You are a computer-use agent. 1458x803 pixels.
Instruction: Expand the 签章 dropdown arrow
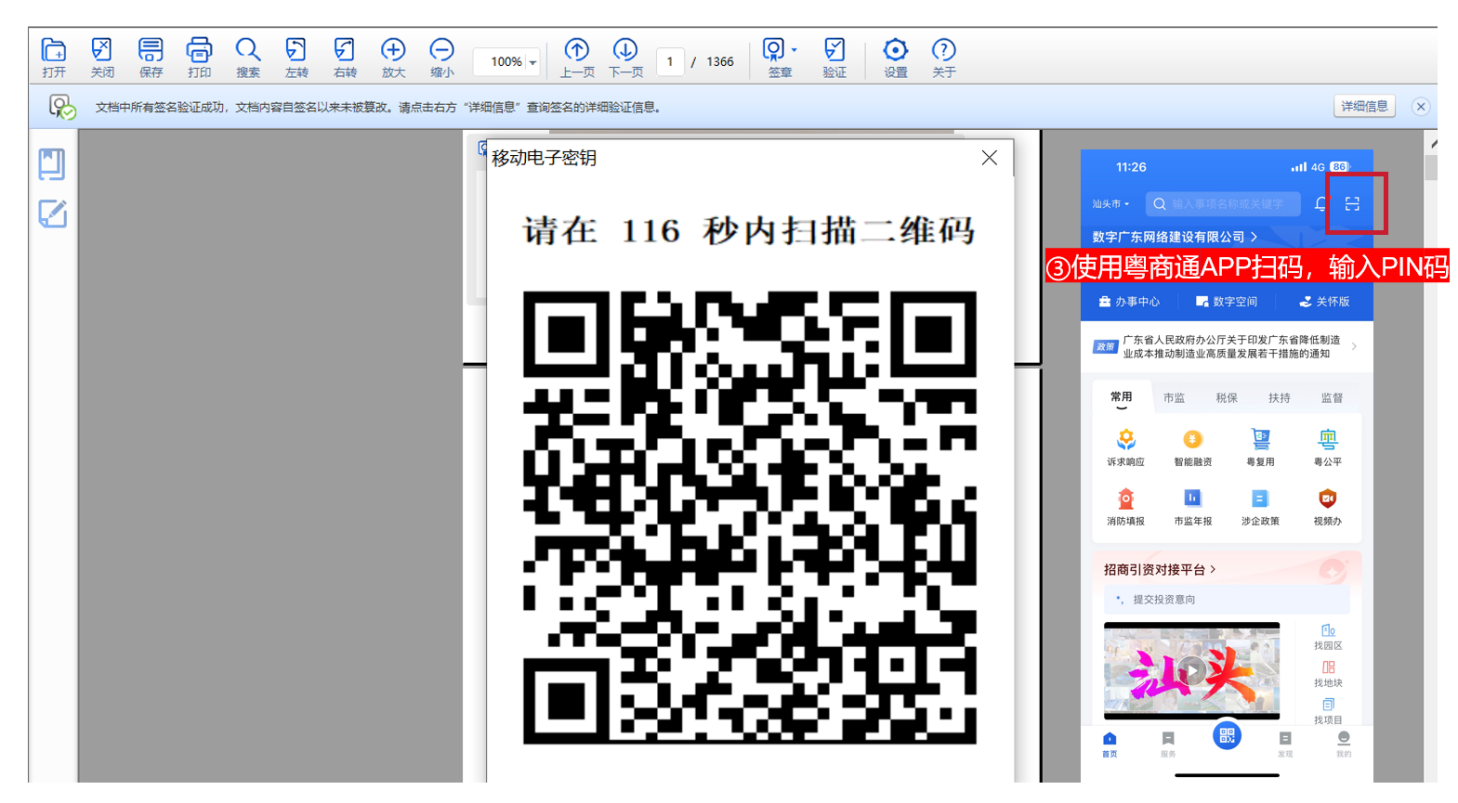point(794,49)
